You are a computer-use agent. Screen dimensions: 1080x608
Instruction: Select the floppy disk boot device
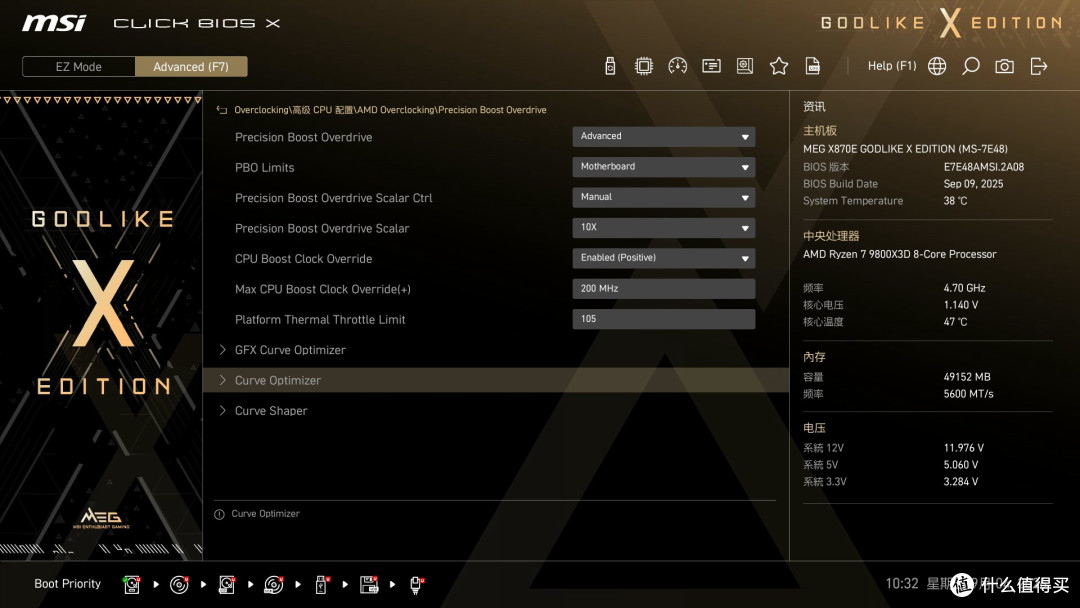(x=369, y=585)
